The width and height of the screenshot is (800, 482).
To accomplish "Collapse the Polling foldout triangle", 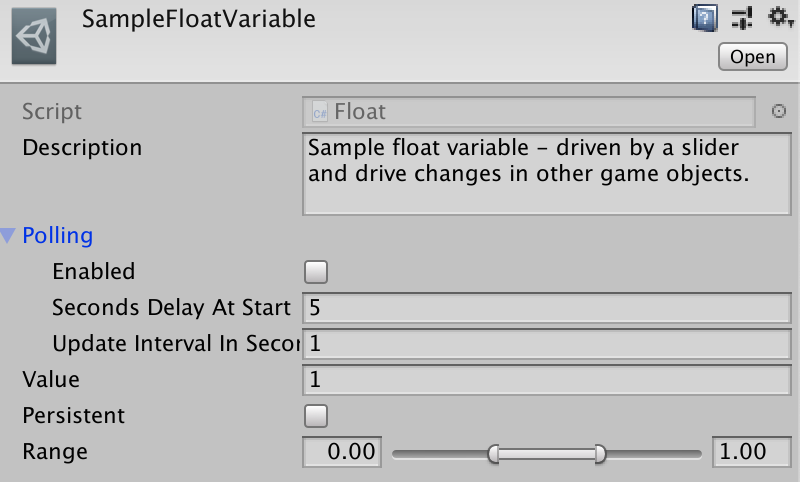I will coord(8,235).
